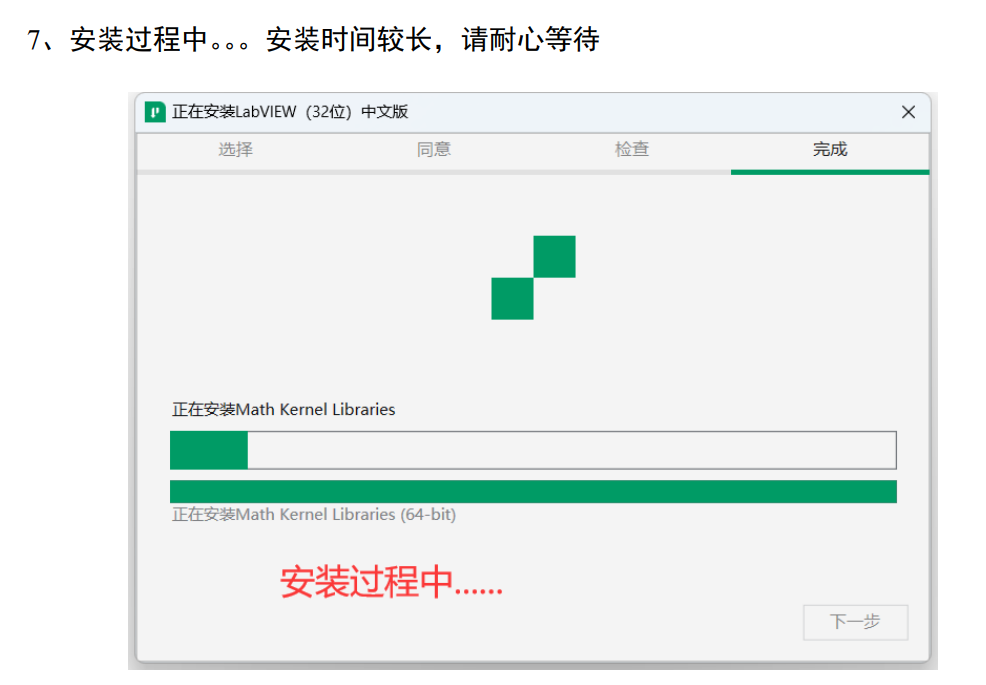The image size is (986, 685).
Task: Click the current package progress bar
Action: click(533, 450)
